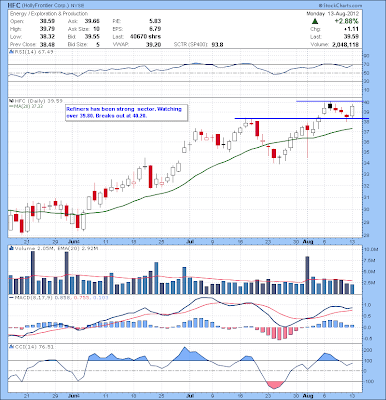Click the date Monday 13-Aug-2012
Image resolution: width=386 pixels, height=400 pixels.
pyautogui.click(x=333, y=14)
